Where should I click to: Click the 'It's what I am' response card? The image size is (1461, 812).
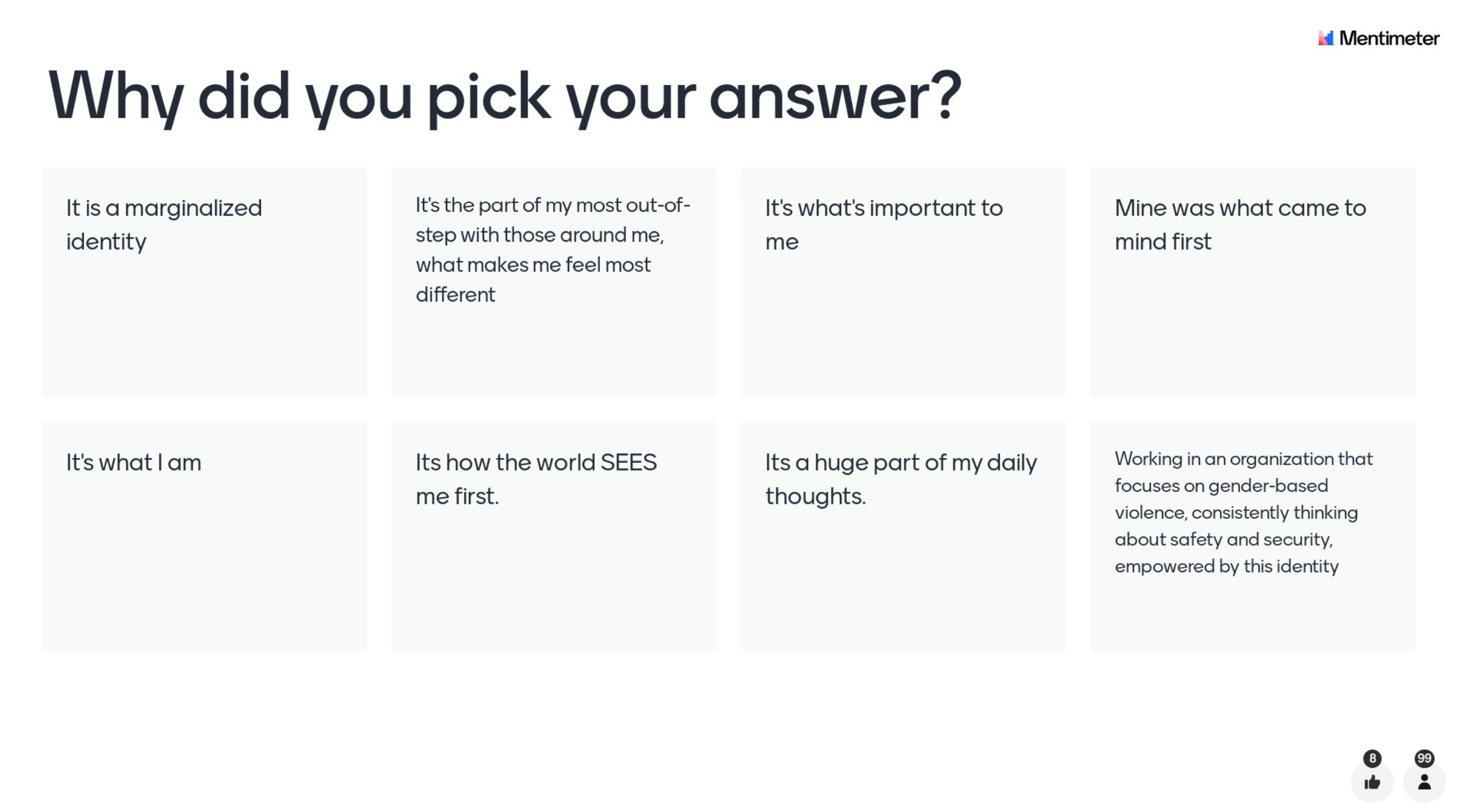(204, 536)
